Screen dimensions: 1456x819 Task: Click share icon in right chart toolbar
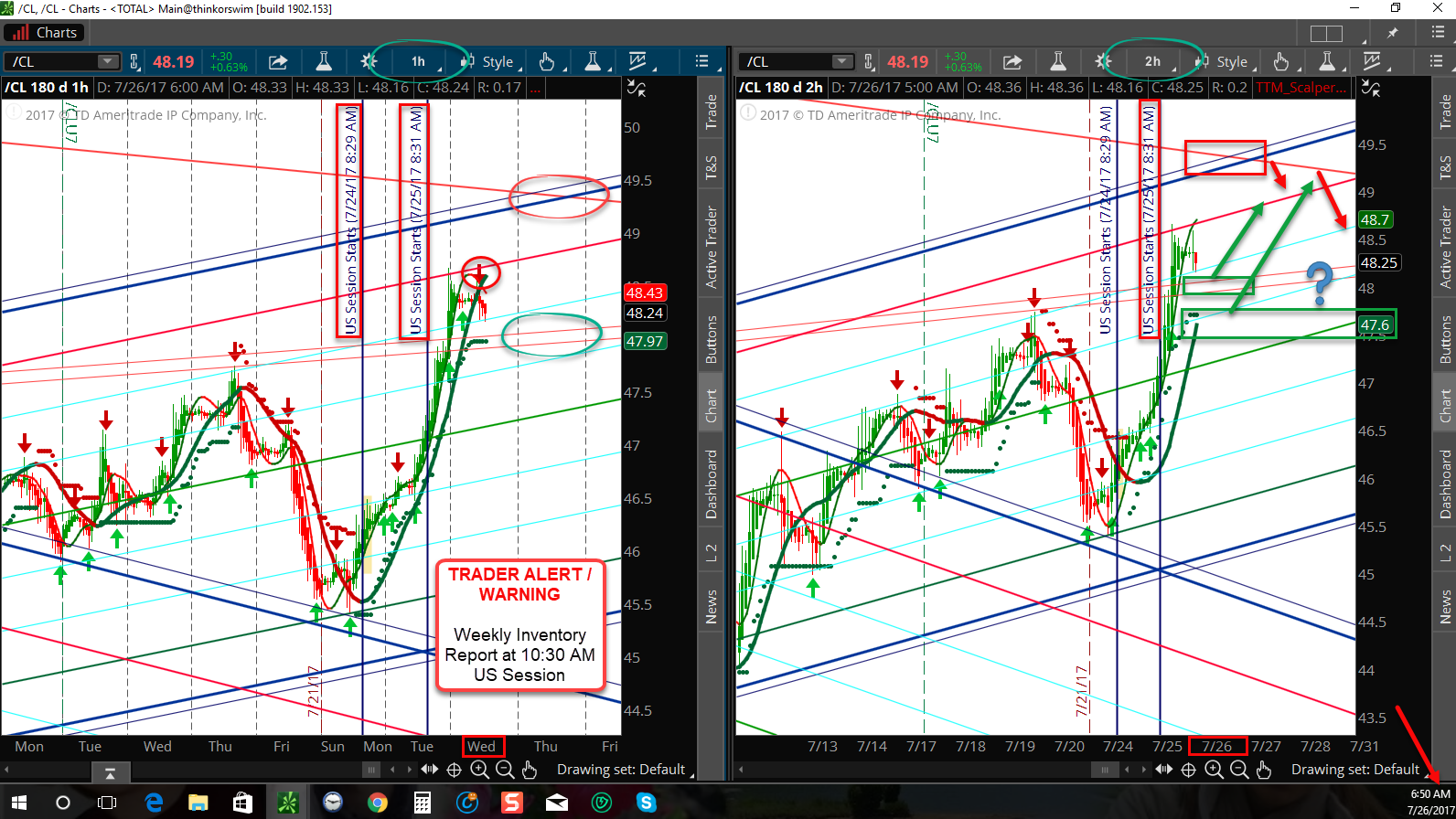[x=1012, y=62]
